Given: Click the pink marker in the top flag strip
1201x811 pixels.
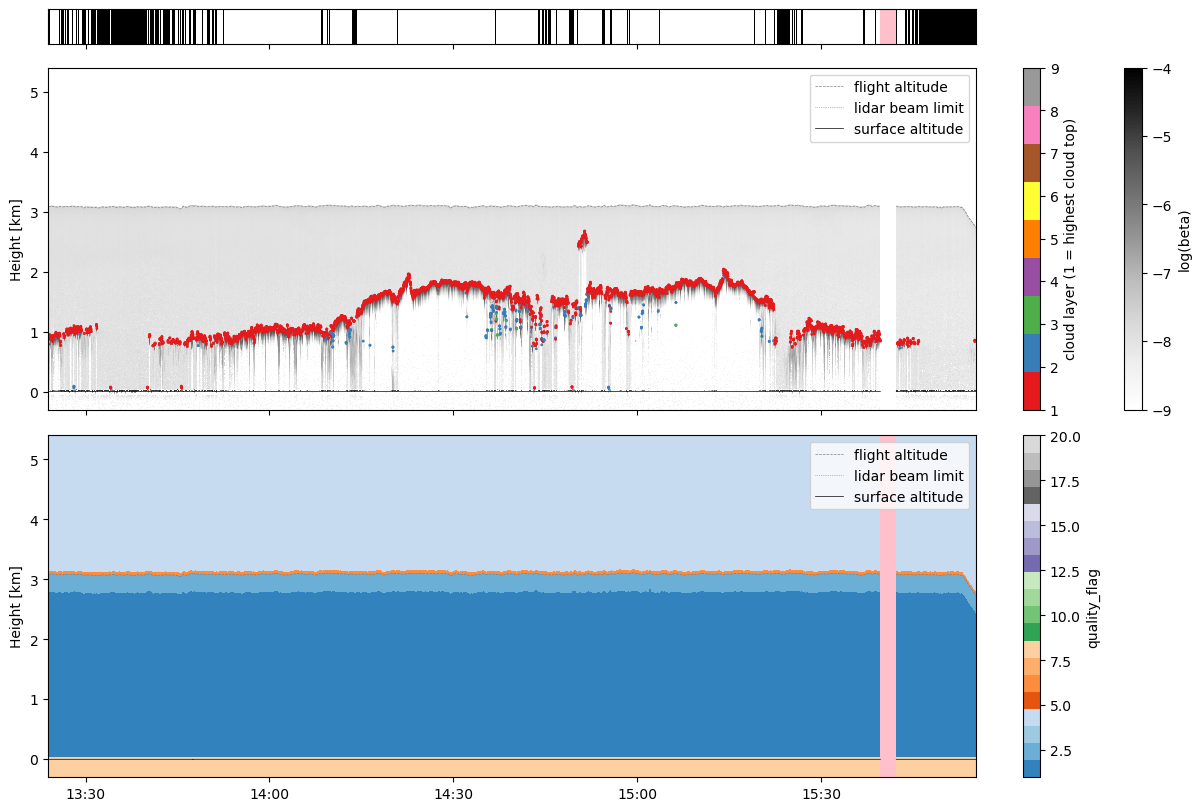Looking at the screenshot, I should [888, 27].
